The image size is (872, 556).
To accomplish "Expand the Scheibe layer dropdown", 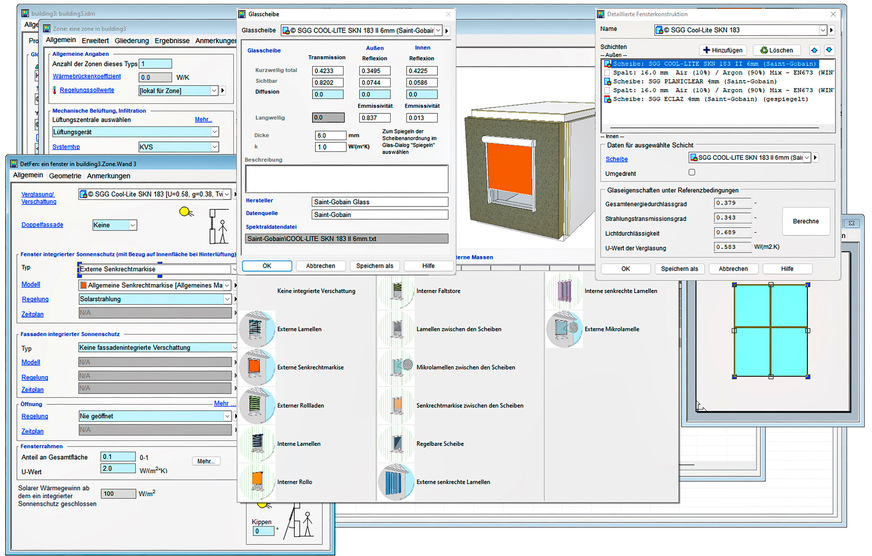I will (807, 158).
